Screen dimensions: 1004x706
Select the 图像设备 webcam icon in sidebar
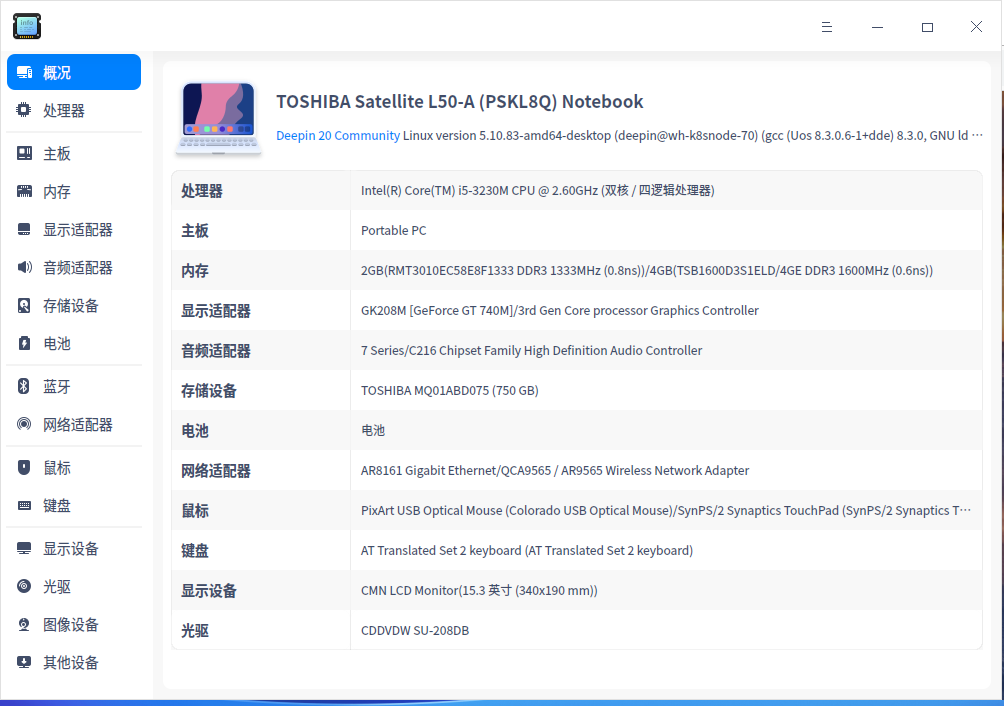point(24,624)
